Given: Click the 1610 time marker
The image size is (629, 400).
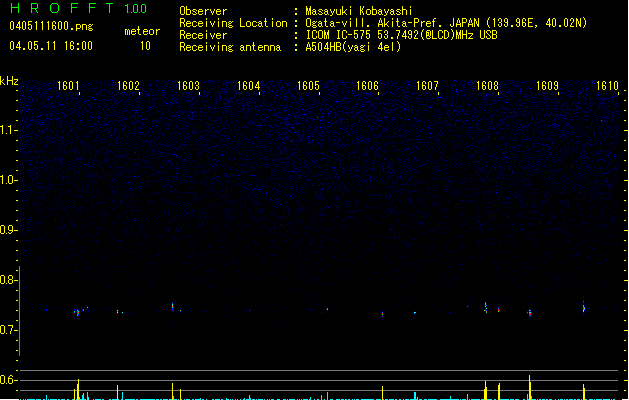Looking at the screenshot, I should coord(607,86).
